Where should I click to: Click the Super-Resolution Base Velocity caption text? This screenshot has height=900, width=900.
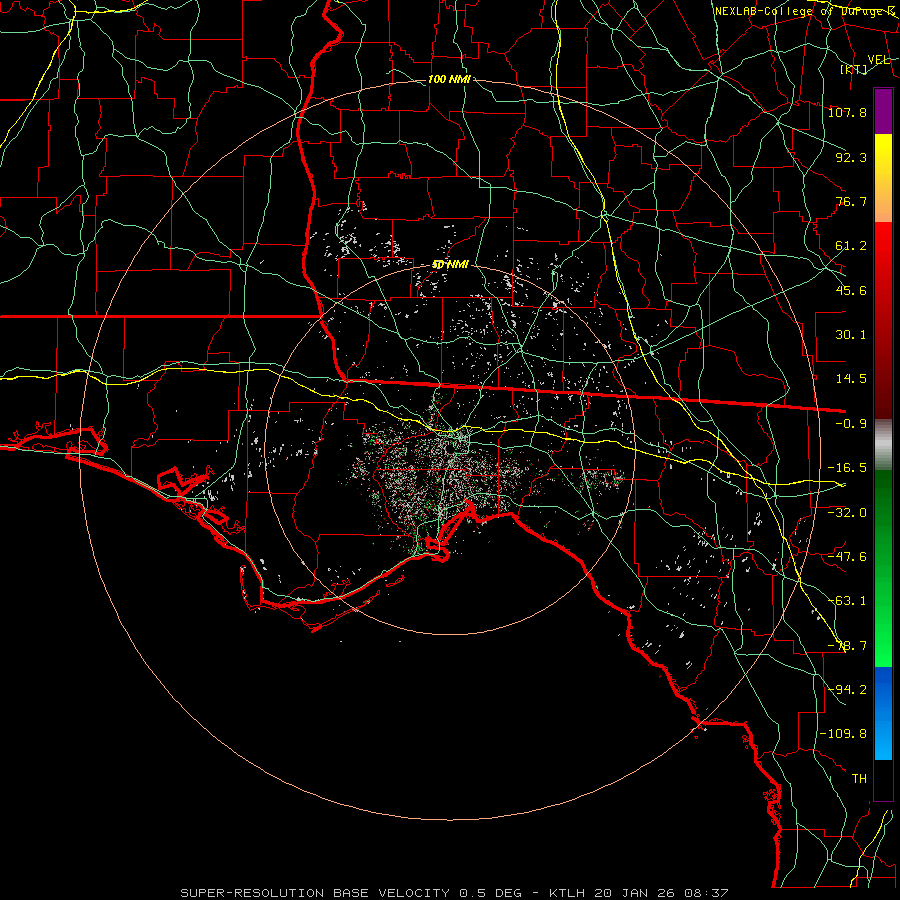[x=454, y=893]
